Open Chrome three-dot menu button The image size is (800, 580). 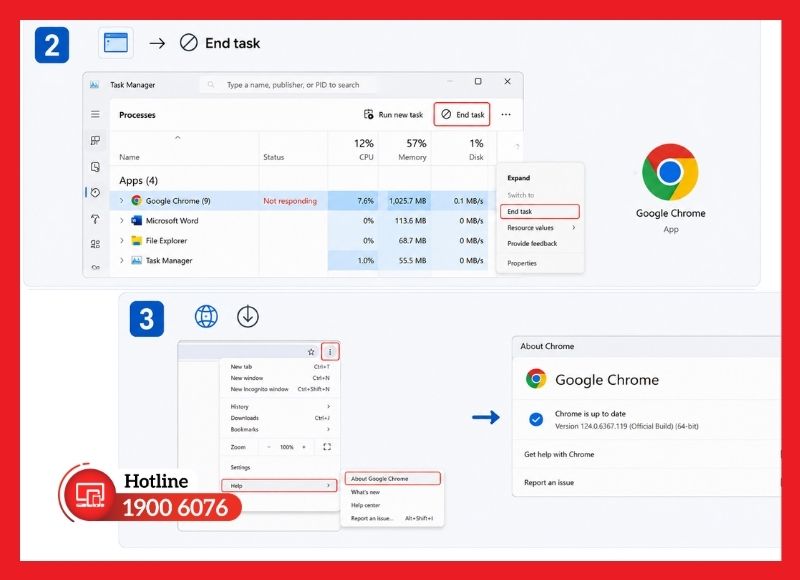point(330,352)
